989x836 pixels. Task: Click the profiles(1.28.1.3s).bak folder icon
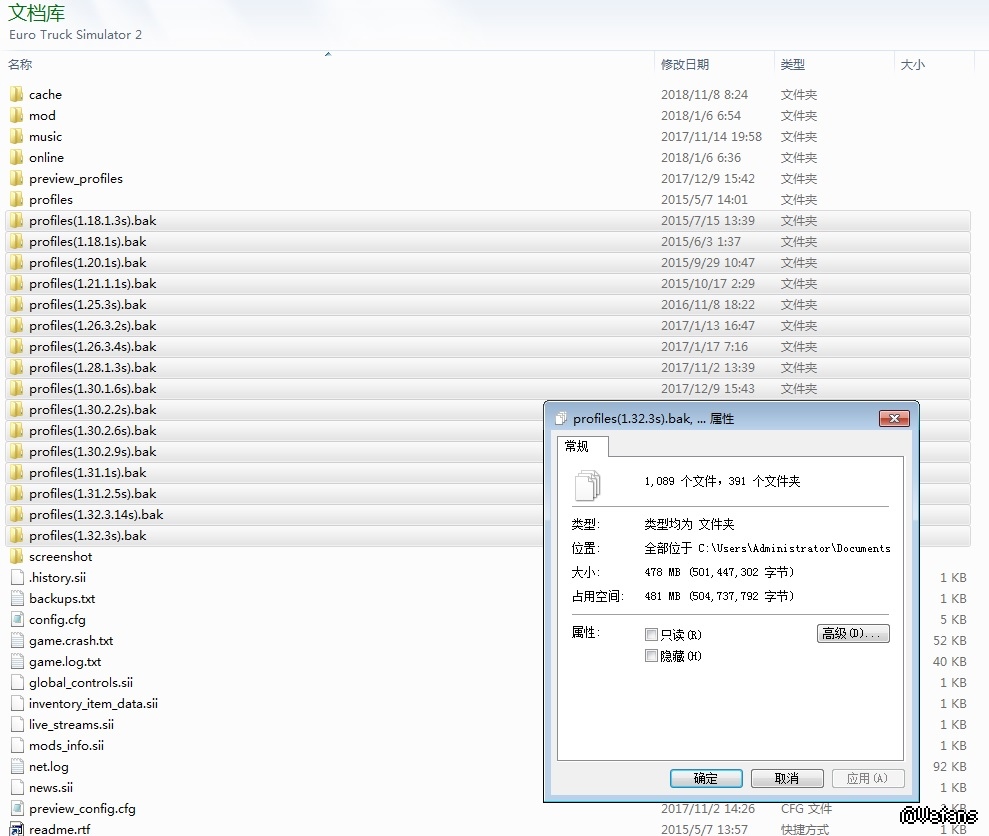pyautogui.click(x=16, y=368)
